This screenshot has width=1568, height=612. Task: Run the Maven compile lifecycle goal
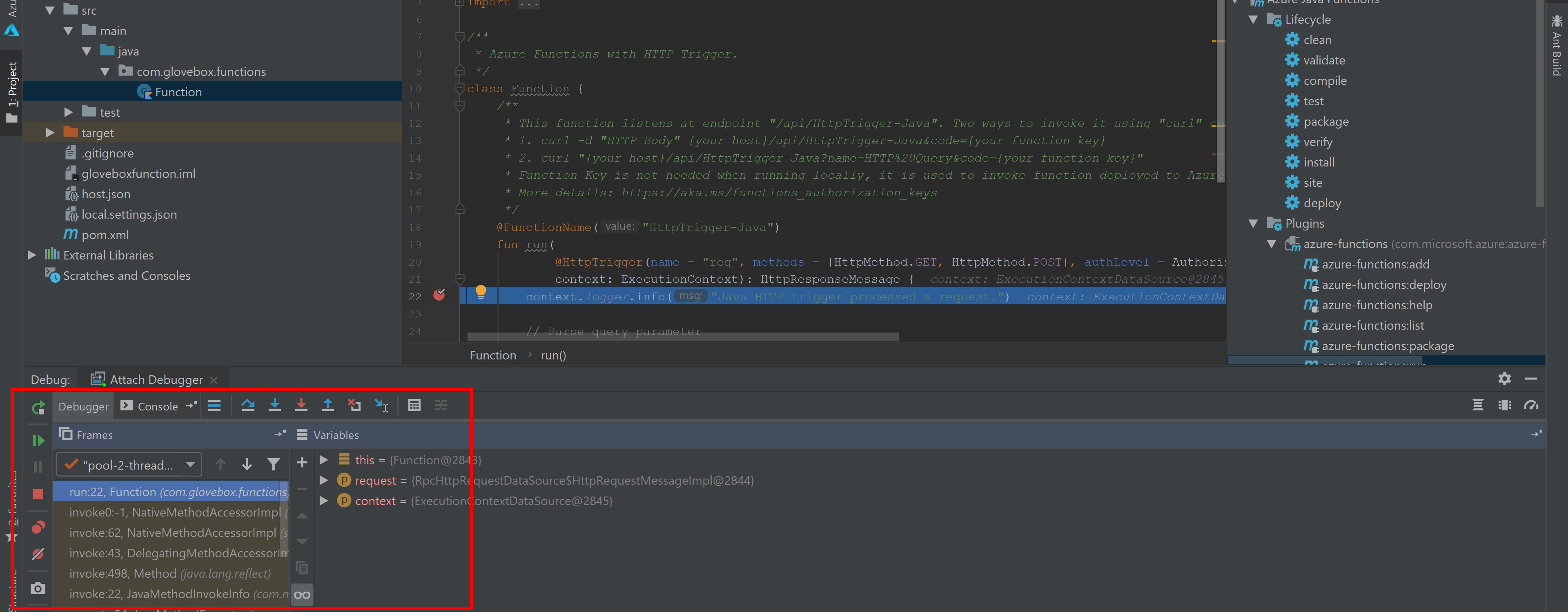pos(1325,81)
